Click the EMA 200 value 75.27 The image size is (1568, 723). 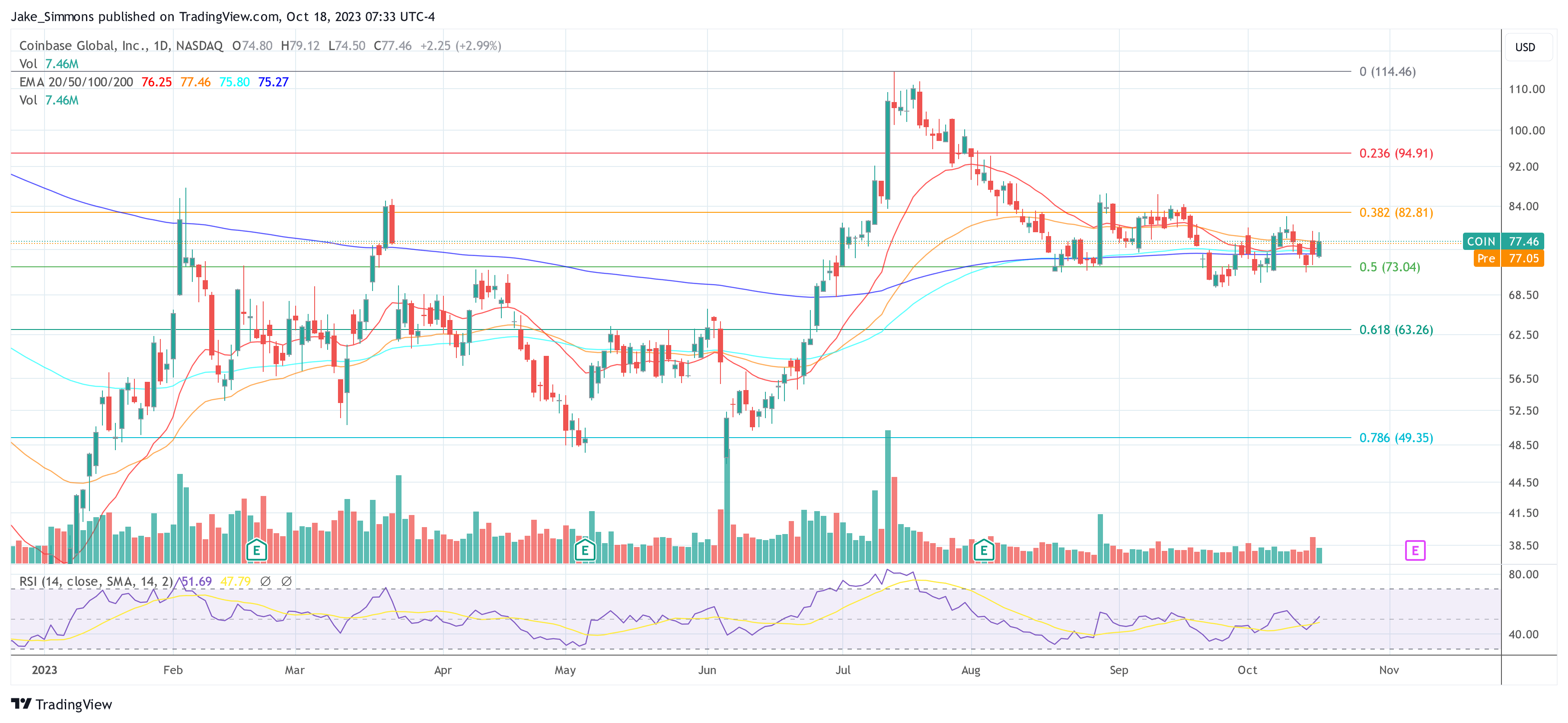coord(273,82)
